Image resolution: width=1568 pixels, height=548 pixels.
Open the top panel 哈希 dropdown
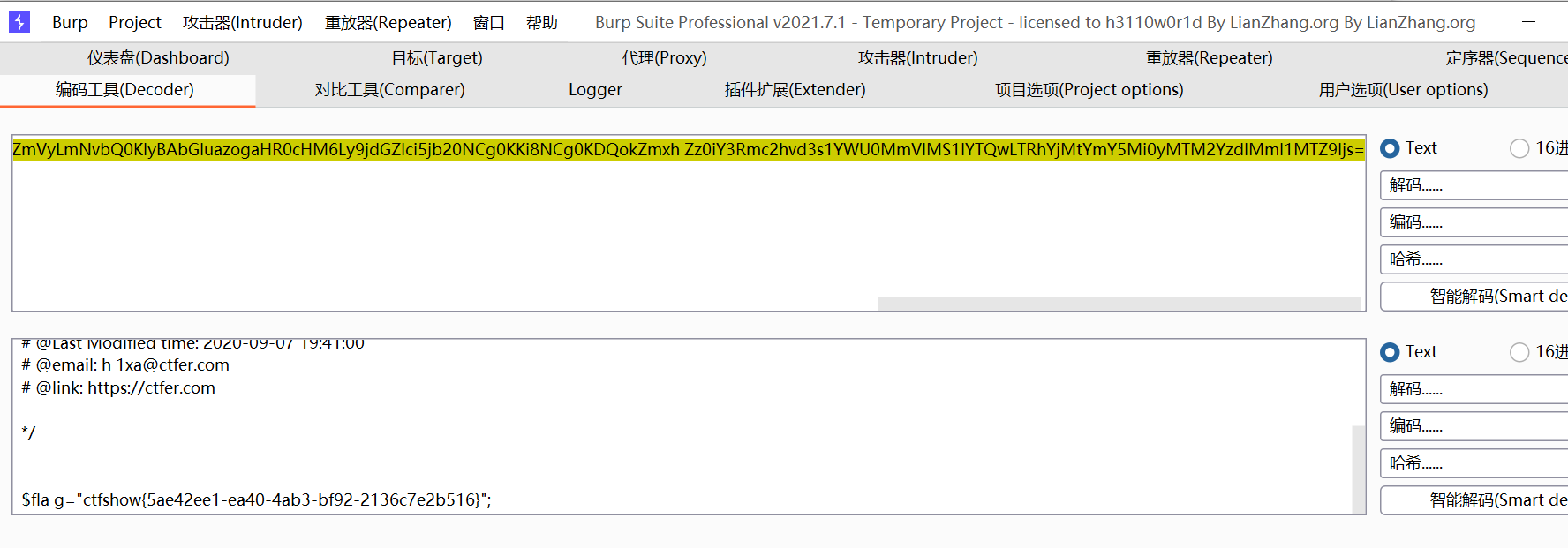click(1474, 259)
